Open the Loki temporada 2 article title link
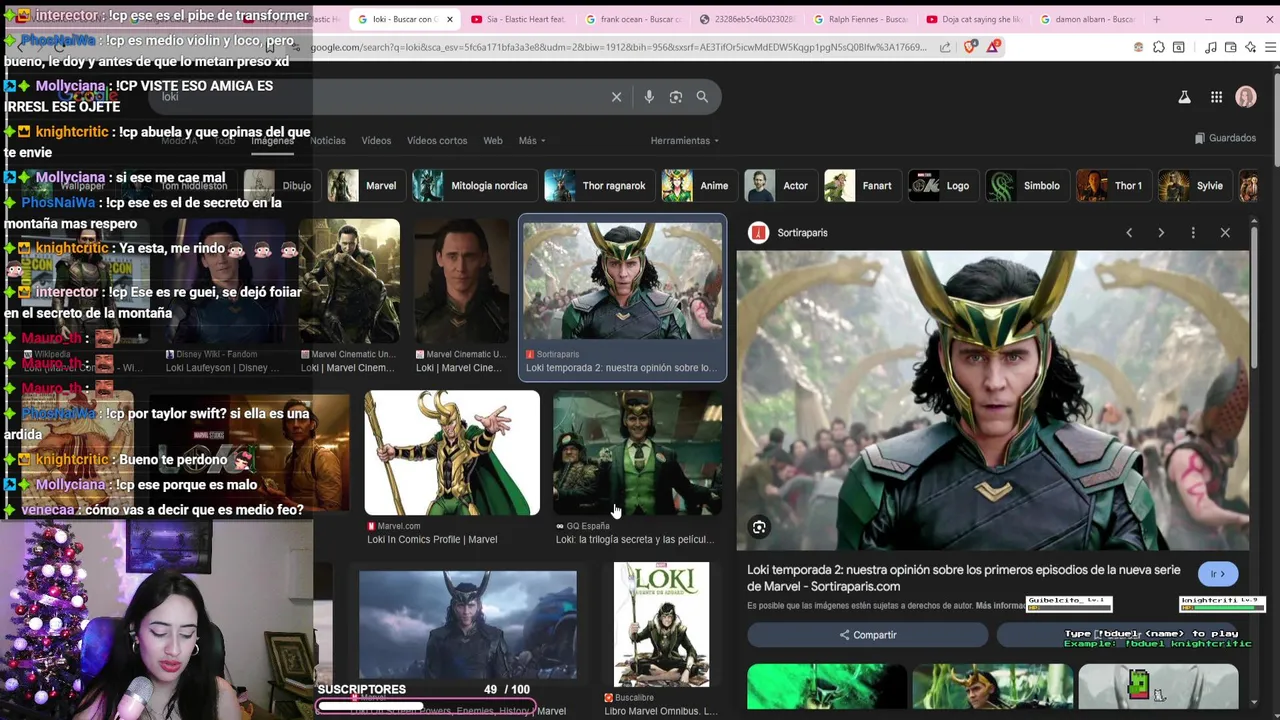The image size is (1280, 720). pos(963,578)
